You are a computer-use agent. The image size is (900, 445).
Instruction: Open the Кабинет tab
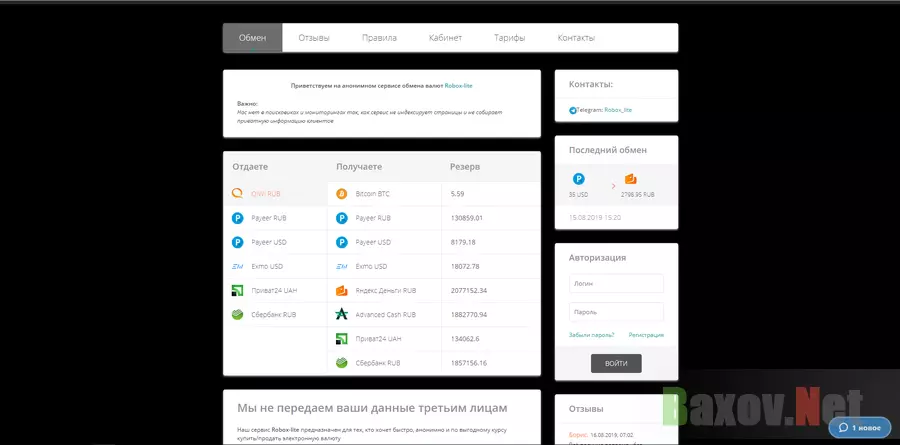point(445,38)
